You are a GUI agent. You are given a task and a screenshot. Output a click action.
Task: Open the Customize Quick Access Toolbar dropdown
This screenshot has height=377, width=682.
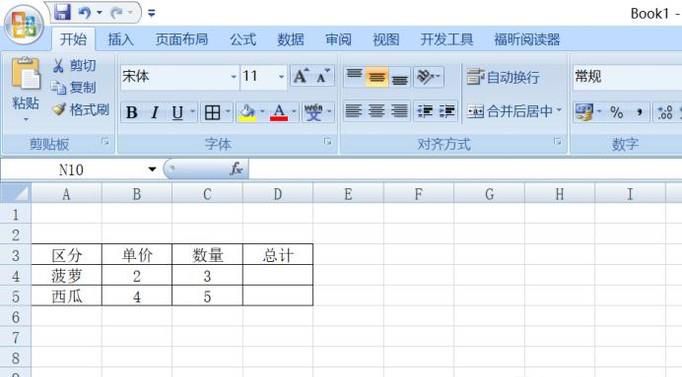pos(151,13)
